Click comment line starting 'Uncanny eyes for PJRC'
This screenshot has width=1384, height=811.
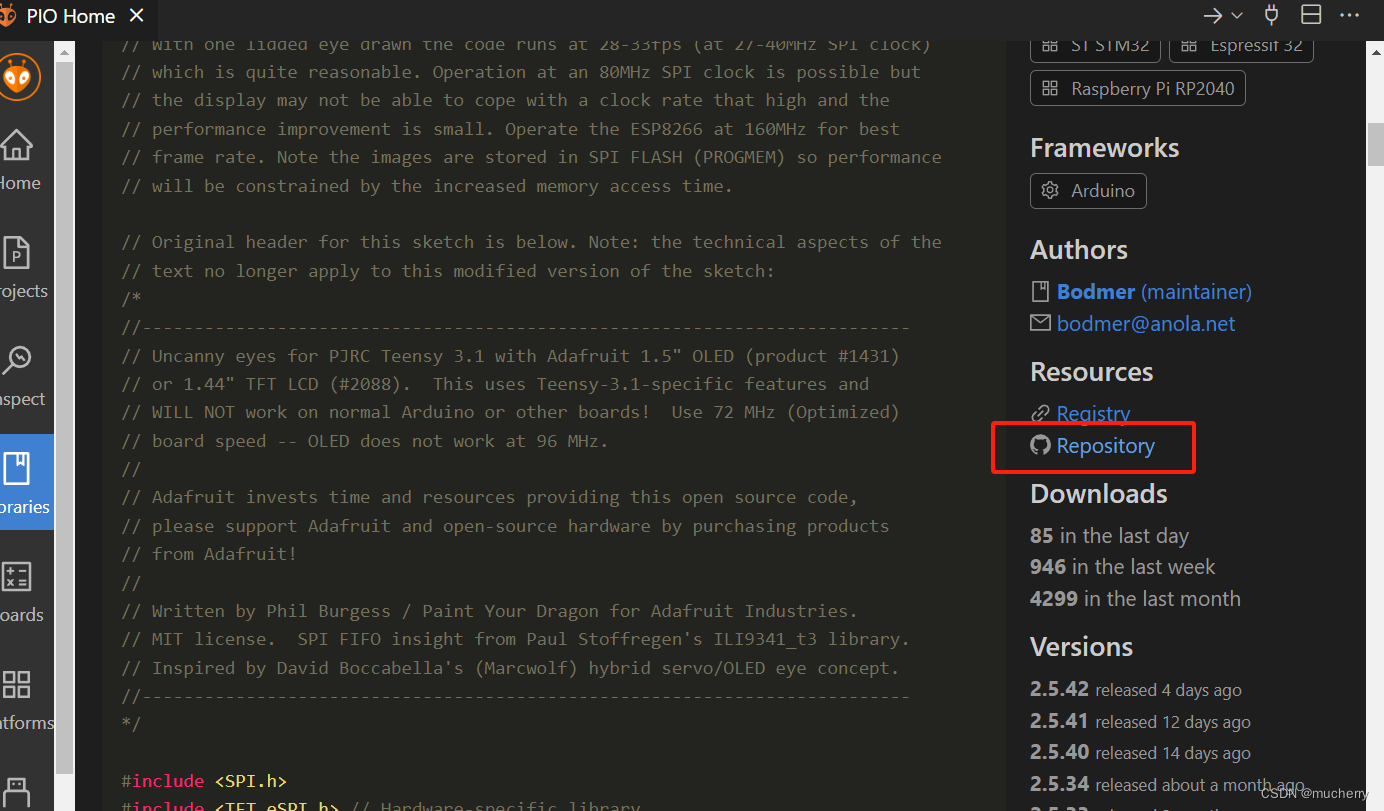click(x=510, y=356)
